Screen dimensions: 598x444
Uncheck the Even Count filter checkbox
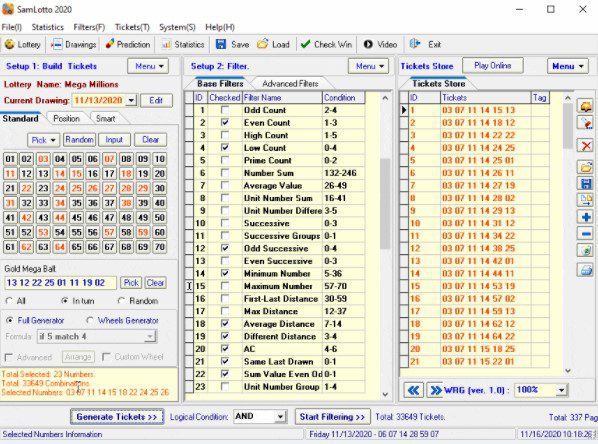pyautogui.click(x=225, y=122)
